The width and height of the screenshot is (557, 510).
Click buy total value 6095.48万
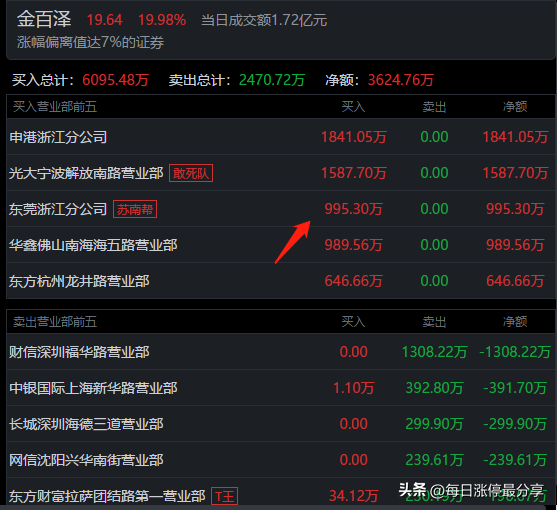pos(115,80)
